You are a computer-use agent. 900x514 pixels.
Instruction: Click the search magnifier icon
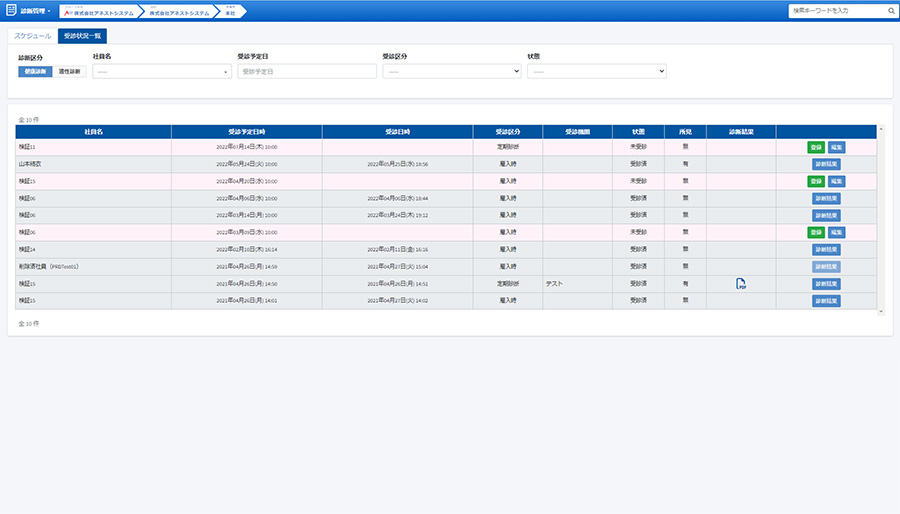(891, 11)
